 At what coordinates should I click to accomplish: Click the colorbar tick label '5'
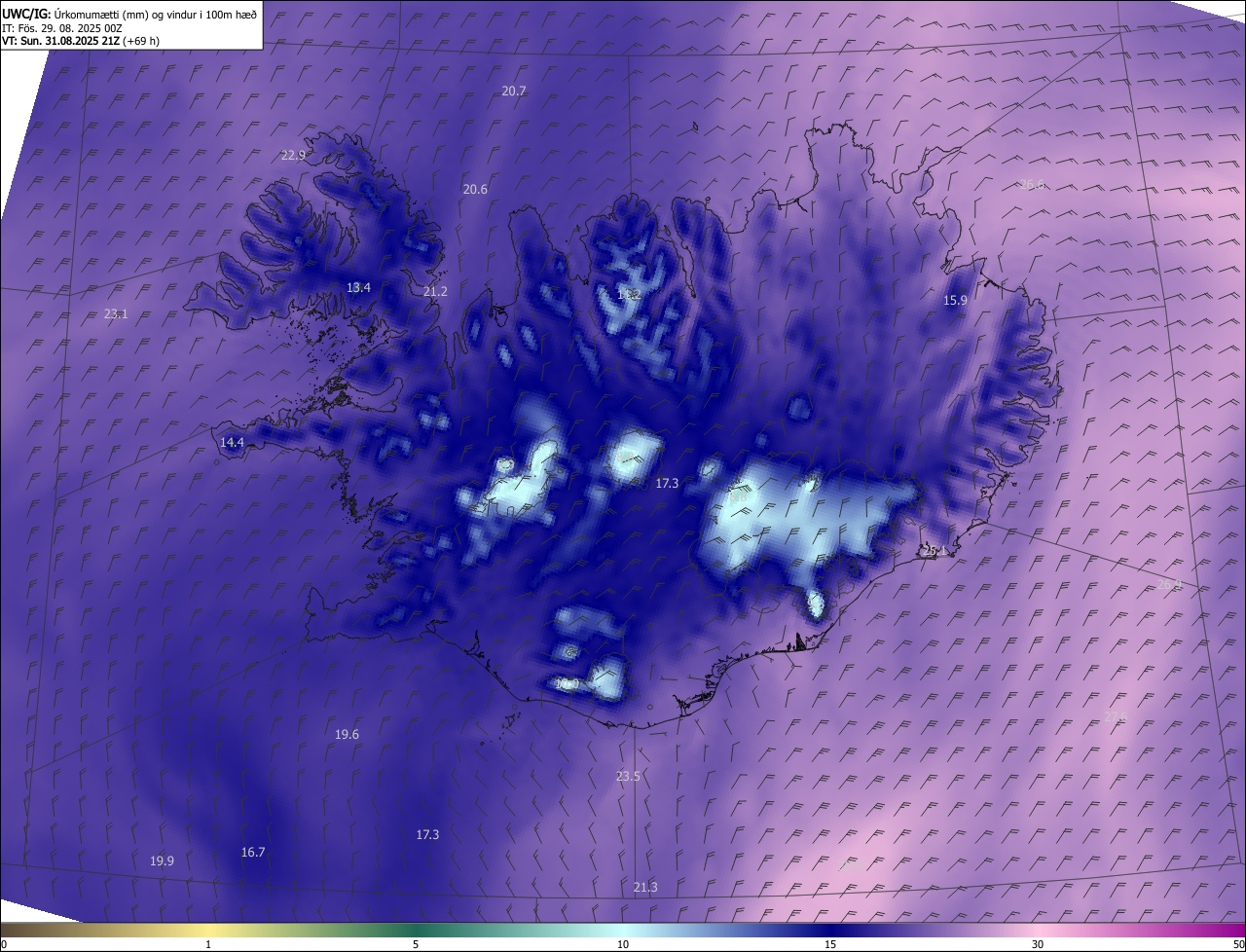pos(416,944)
